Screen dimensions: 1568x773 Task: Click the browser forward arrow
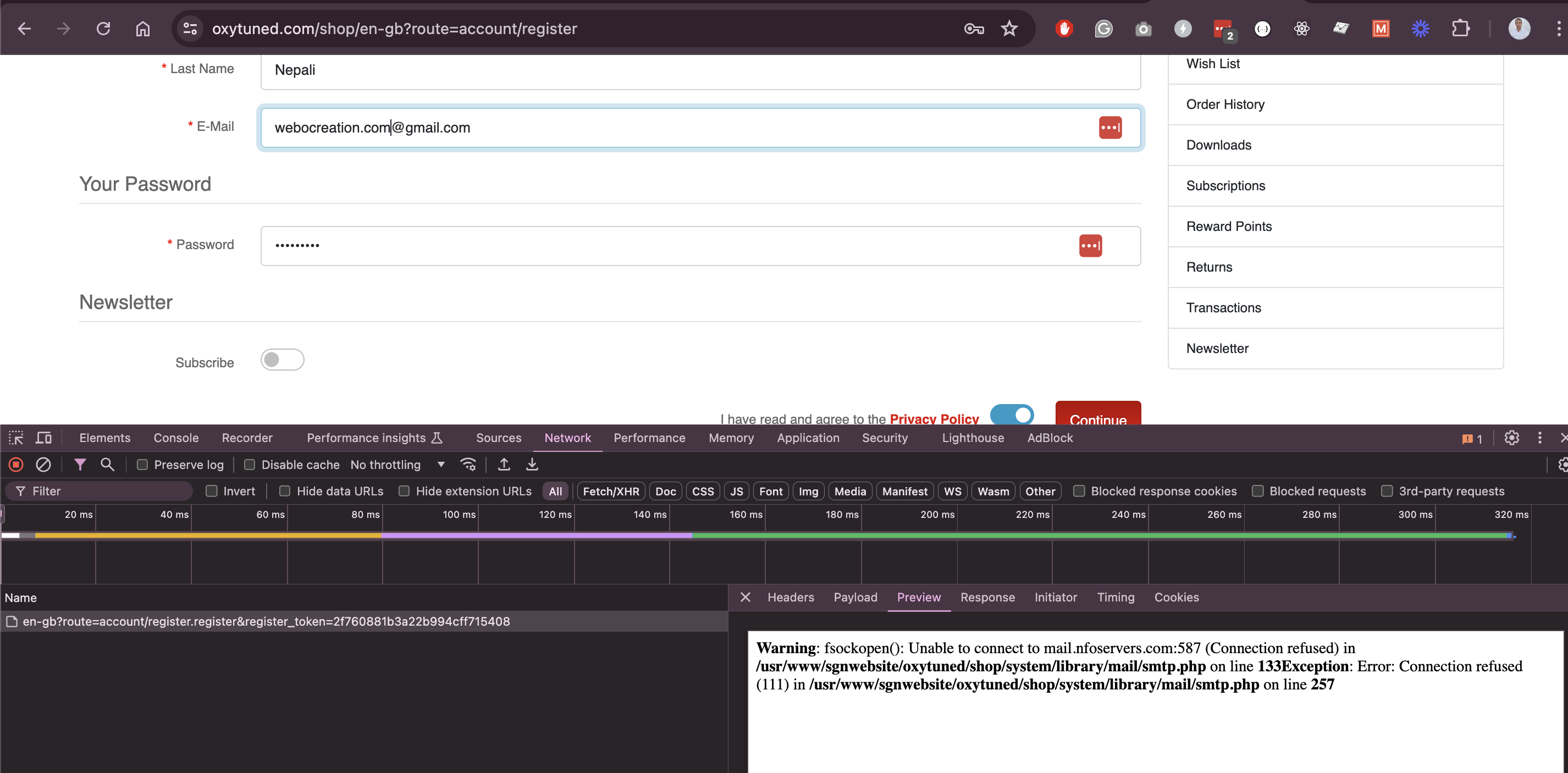coord(63,29)
